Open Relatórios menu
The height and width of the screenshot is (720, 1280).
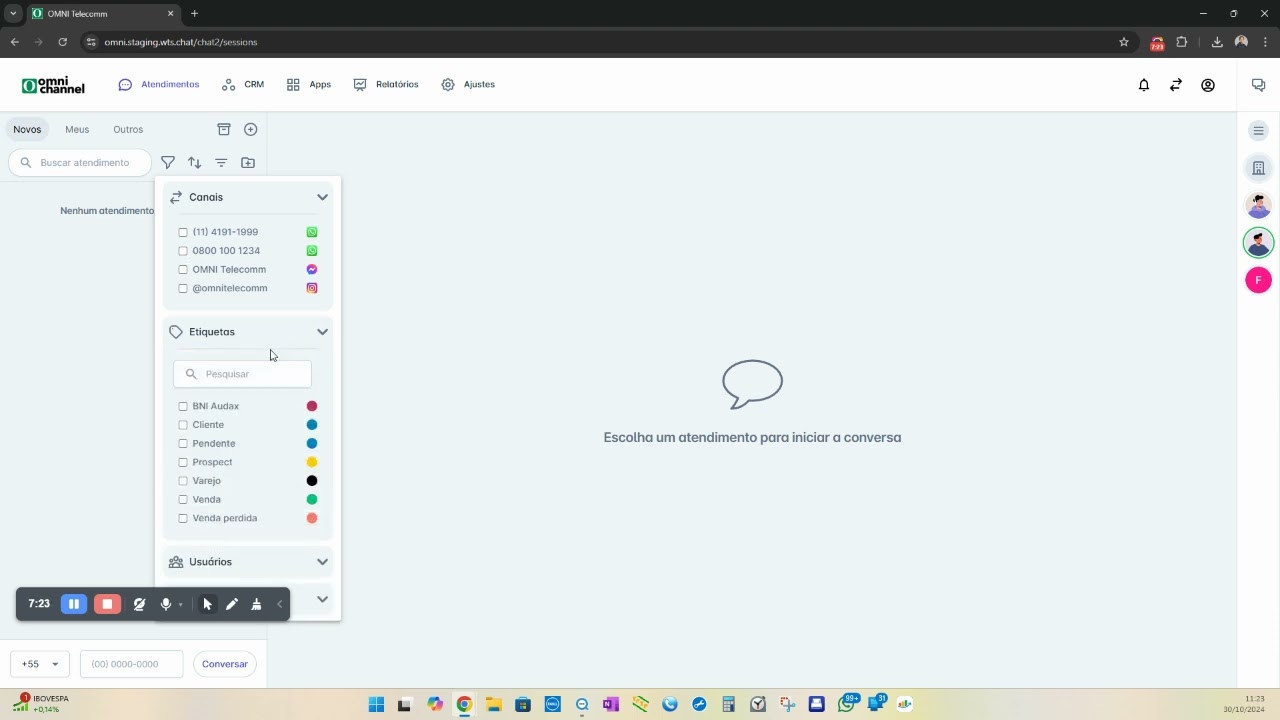pos(386,85)
